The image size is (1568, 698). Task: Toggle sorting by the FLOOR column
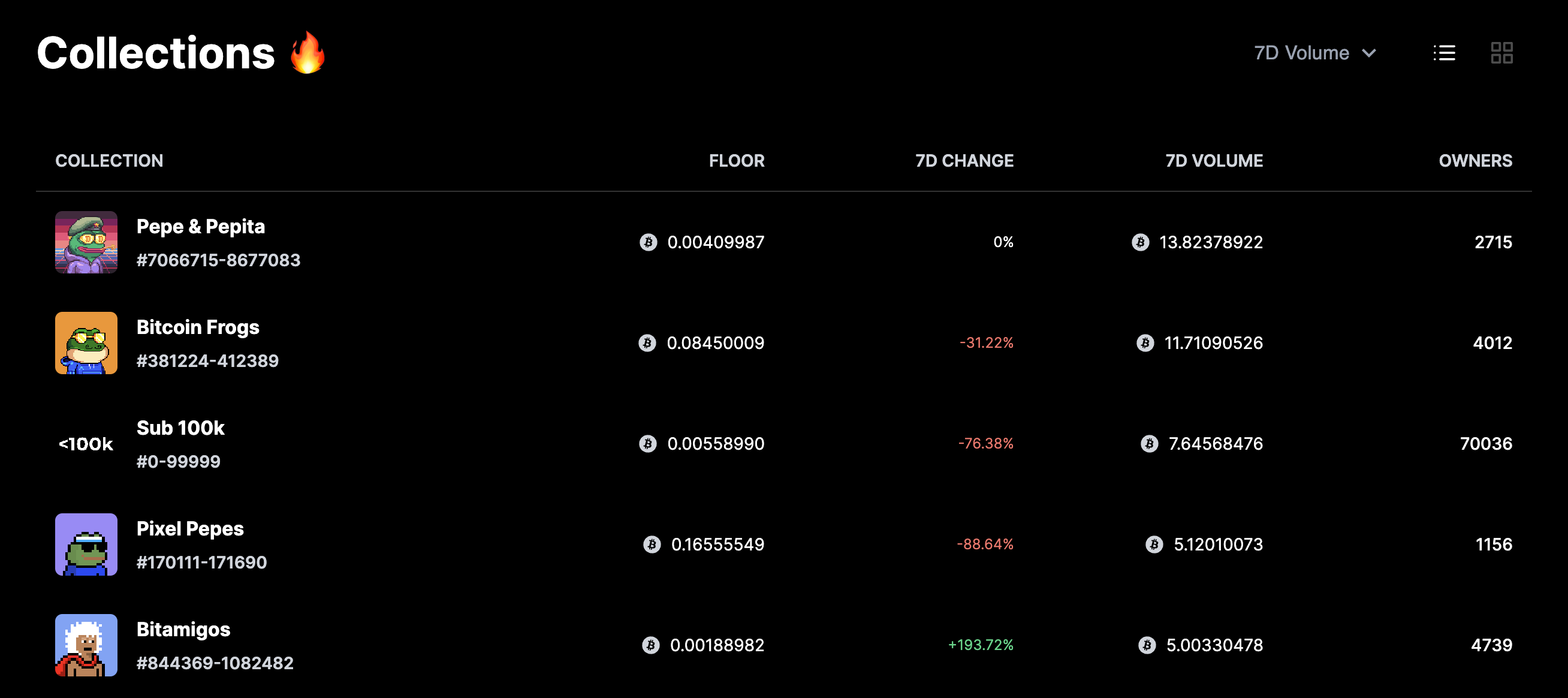tap(737, 160)
